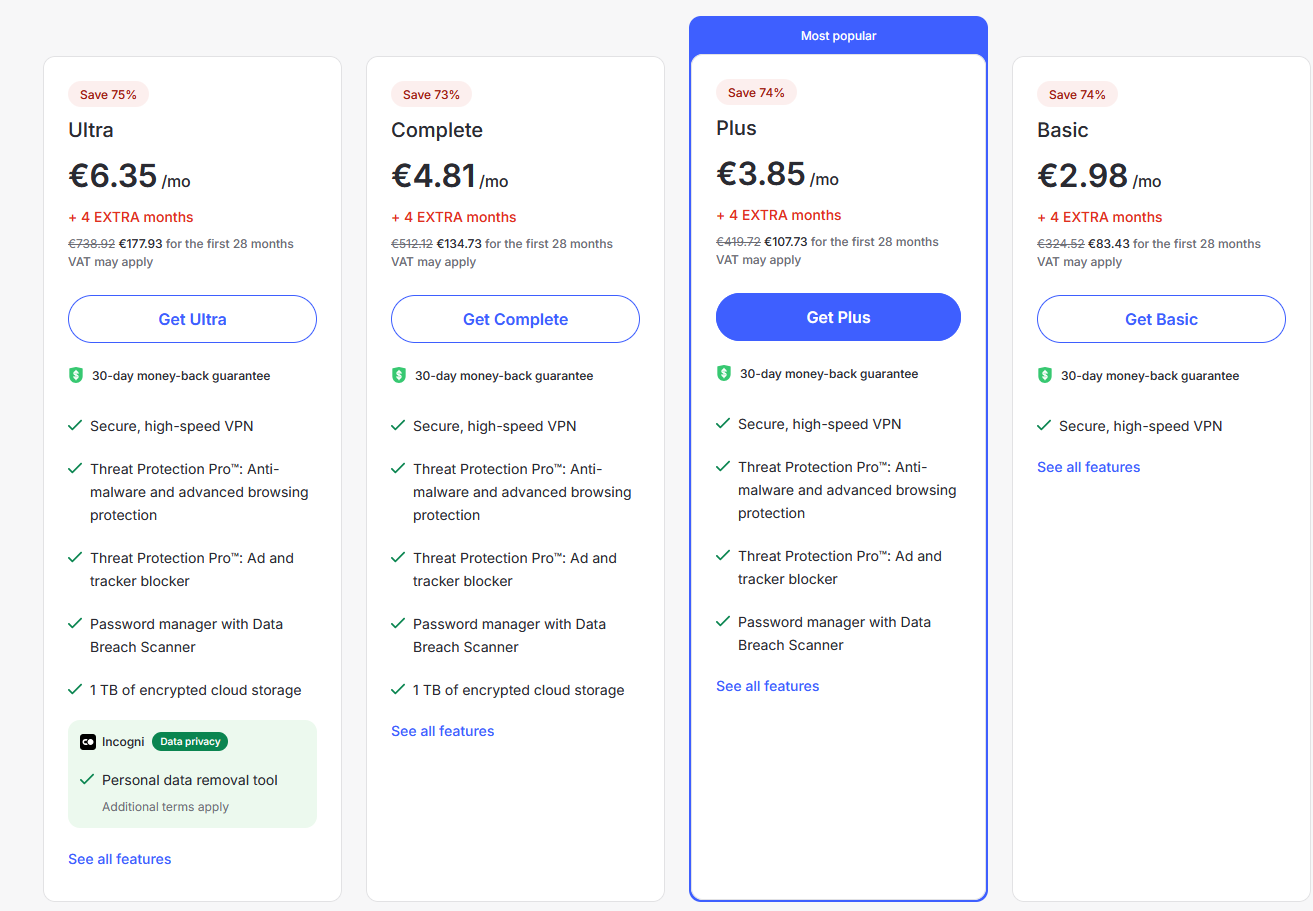This screenshot has height=911, width=1313.
Task: Click the money-back shield icon under Complete
Action: (399, 376)
